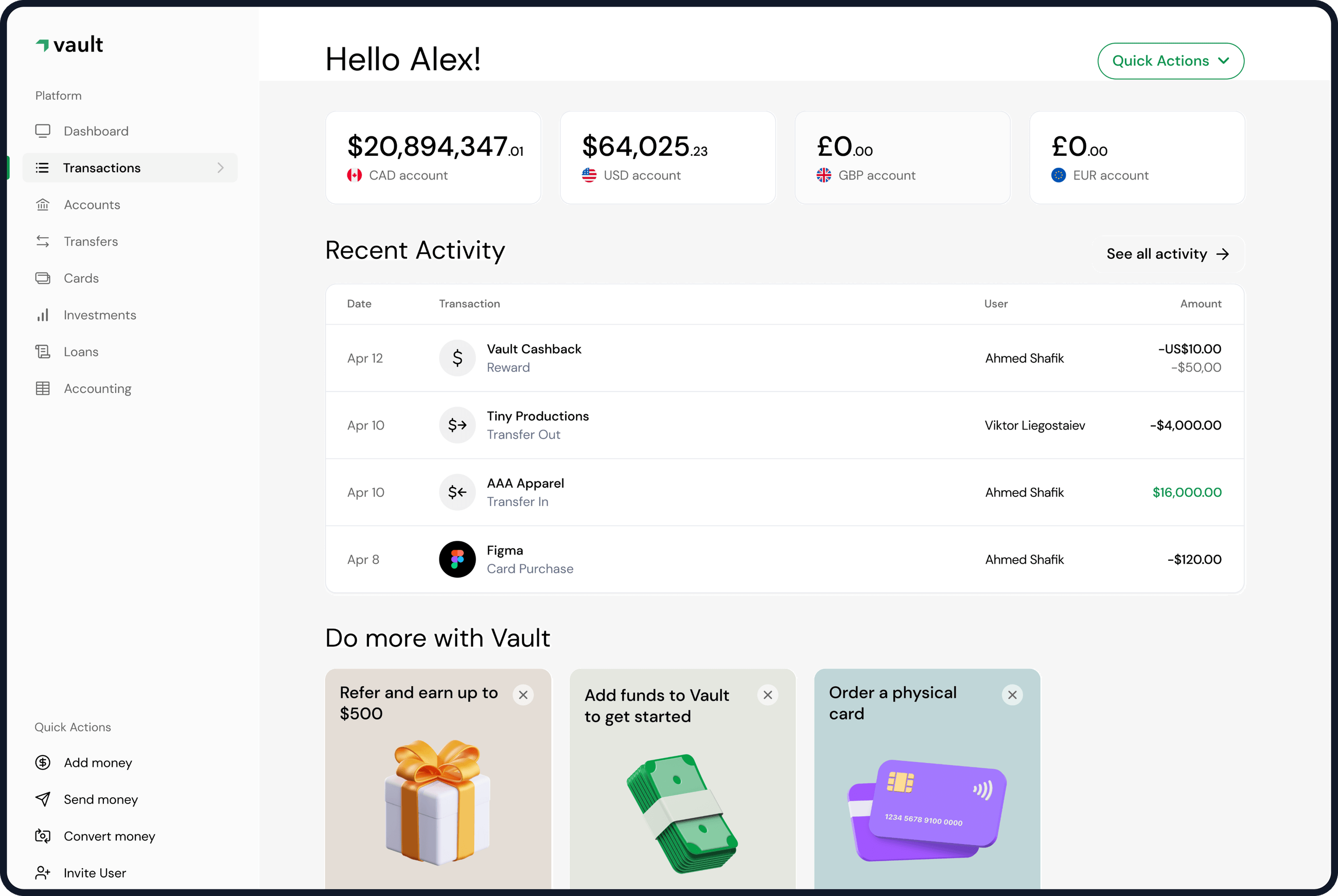This screenshot has width=1338, height=896.
Task: Open the Cards menu item
Action: pyautogui.click(x=81, y=278)
